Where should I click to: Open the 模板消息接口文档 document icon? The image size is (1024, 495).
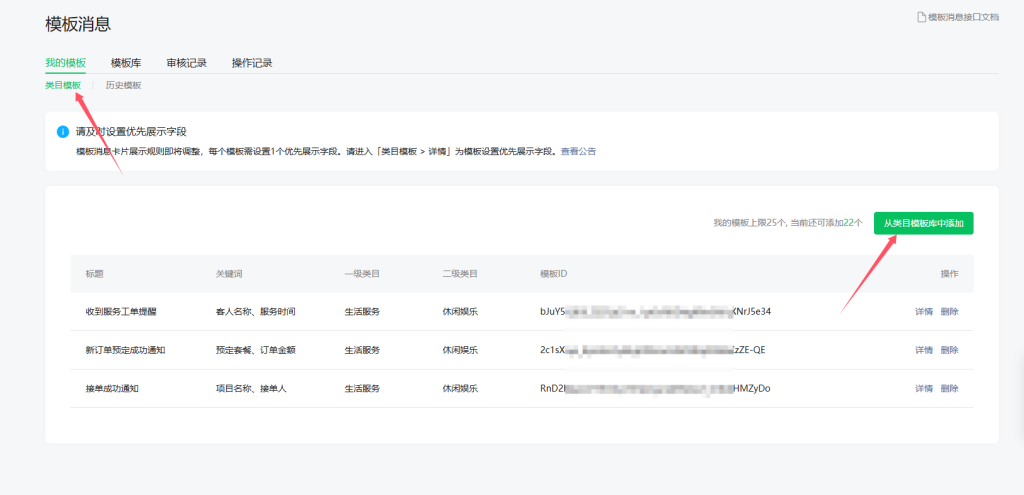point(921,17)
